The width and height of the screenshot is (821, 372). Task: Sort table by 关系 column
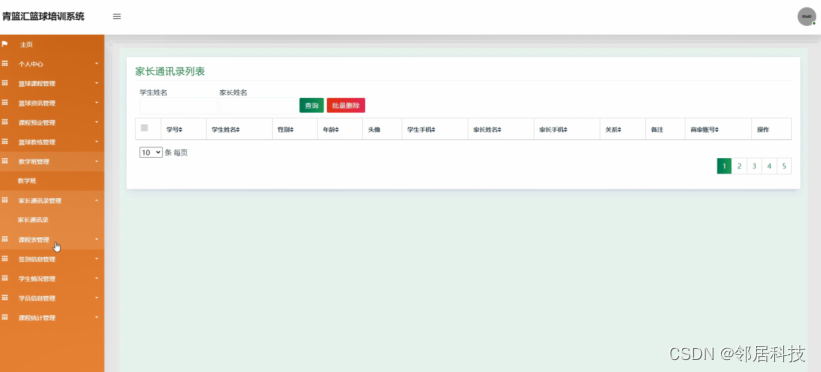pyautogui.click(x=619, y=129)
